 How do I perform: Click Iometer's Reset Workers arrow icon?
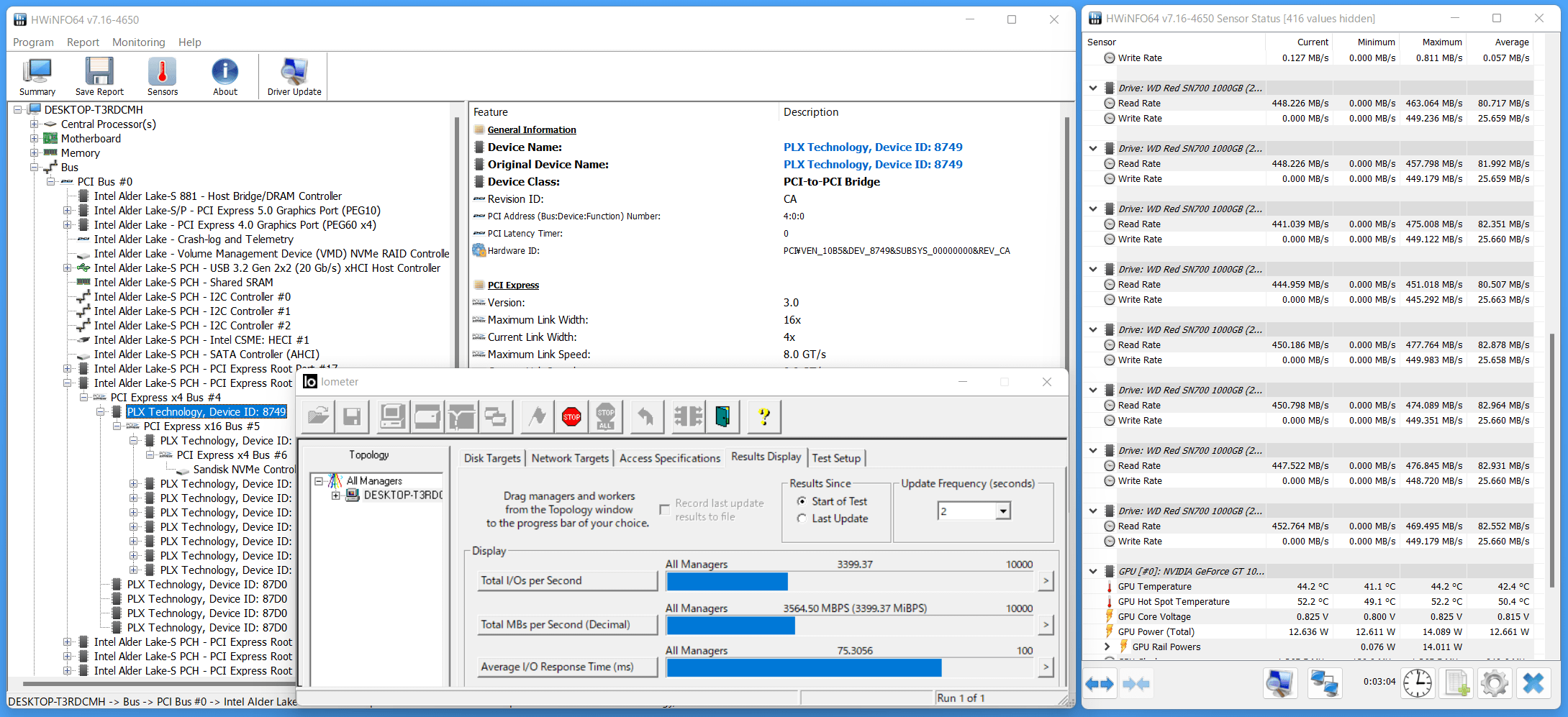coord(646,416)
